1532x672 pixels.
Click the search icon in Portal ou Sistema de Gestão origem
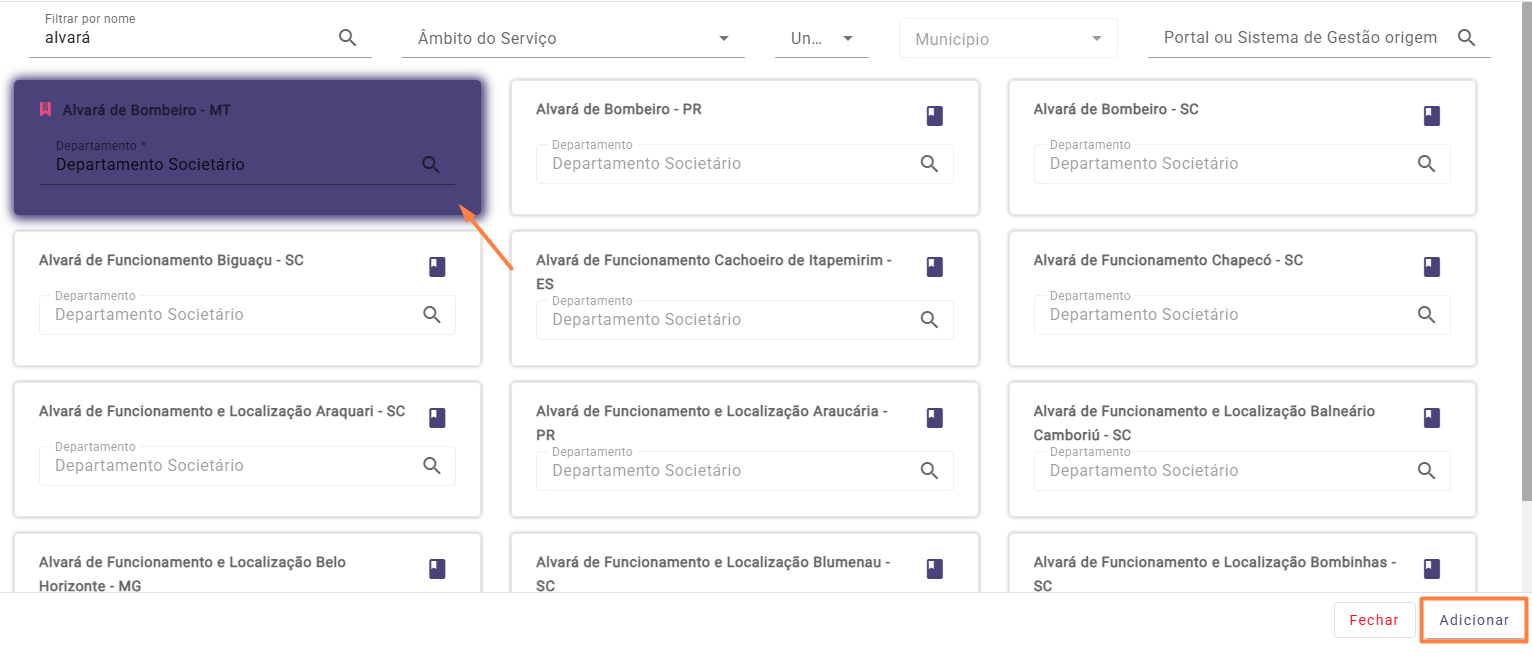click(1466, 38)
